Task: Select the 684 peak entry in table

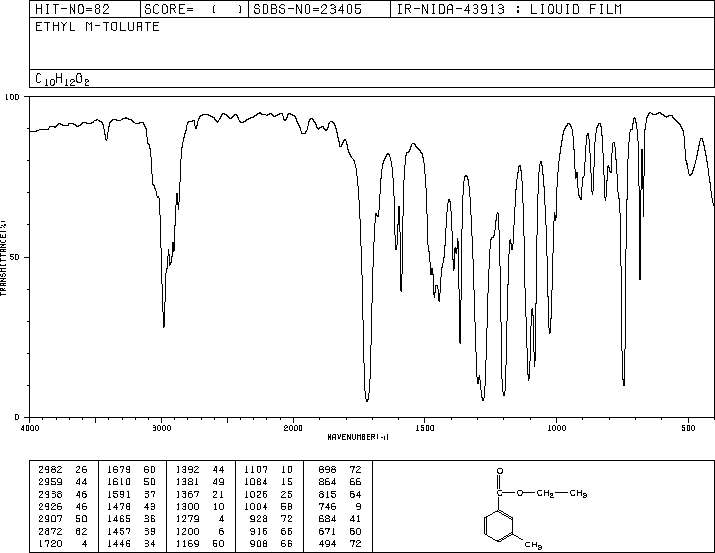Action: (327, 519)
